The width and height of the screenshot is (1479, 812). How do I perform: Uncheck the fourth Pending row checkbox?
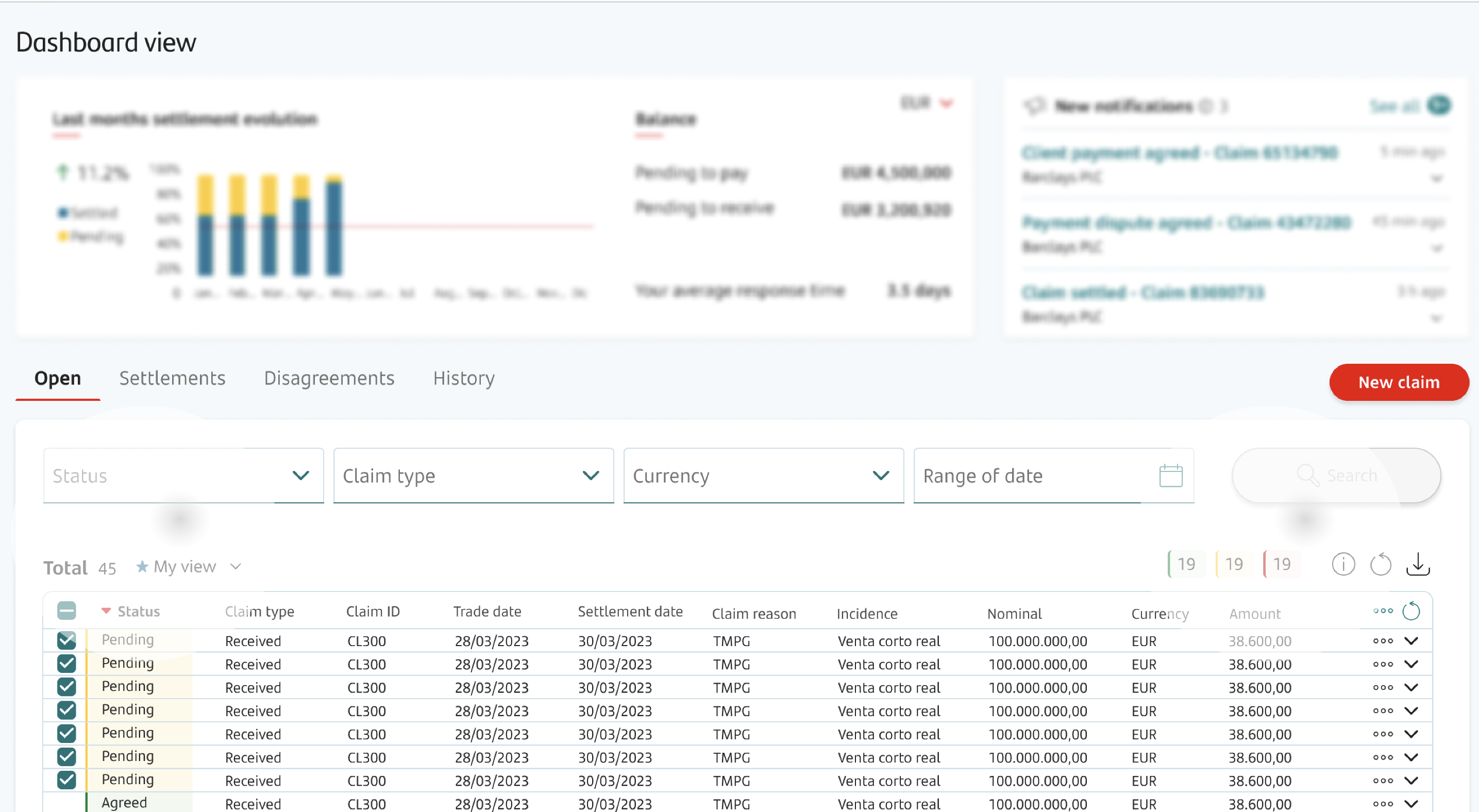coord(66,710)
